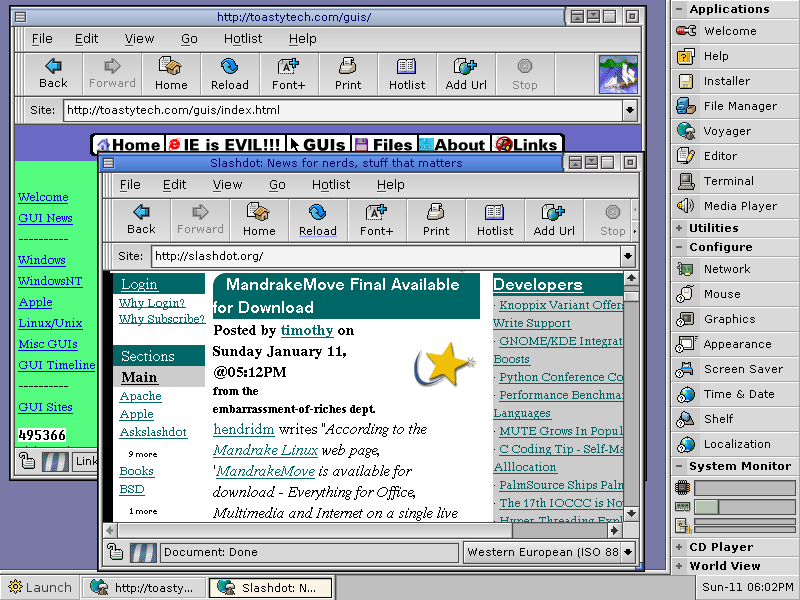Open Mouse configuration

(735, 294)
